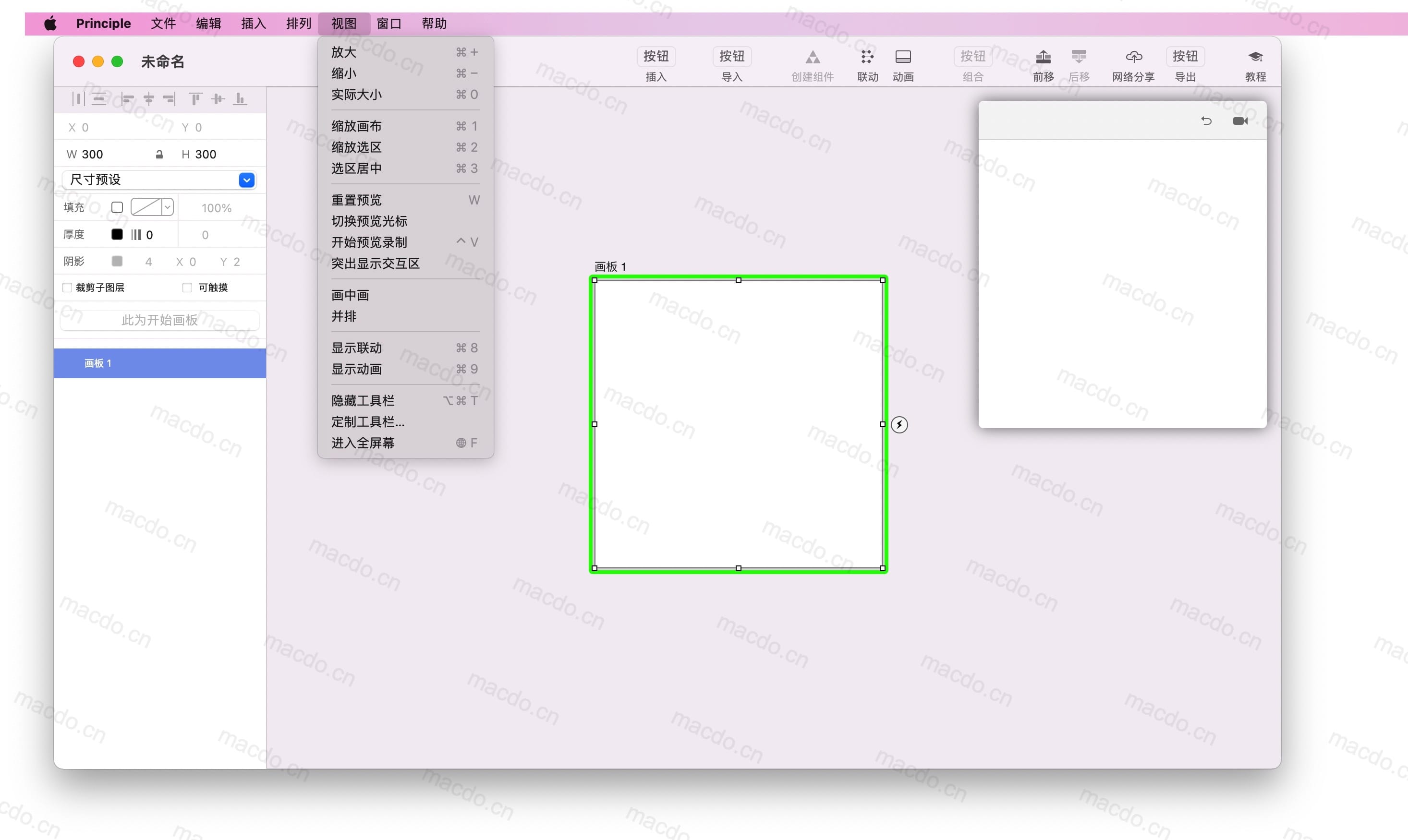Open the 尺寸预设 size preset dropdown
Image resolution: width=1408 pixels, height=840 pixels.
(159, 180)
